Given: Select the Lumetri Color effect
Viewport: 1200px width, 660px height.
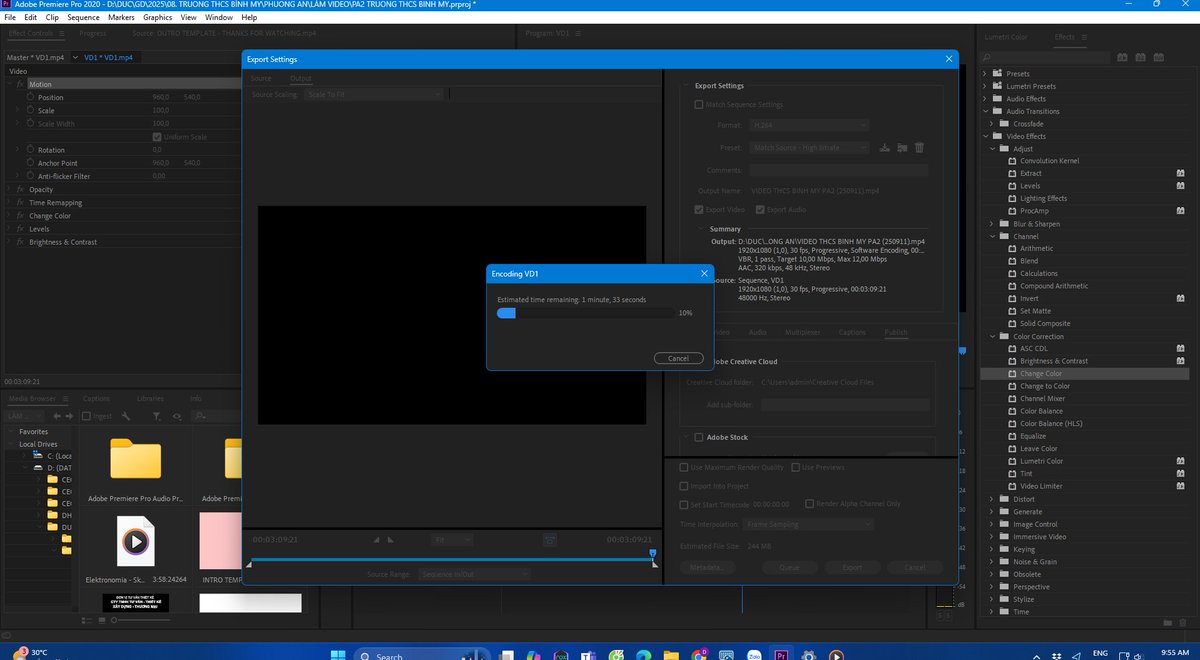Looking at the screenshot, I should 1041,461.
